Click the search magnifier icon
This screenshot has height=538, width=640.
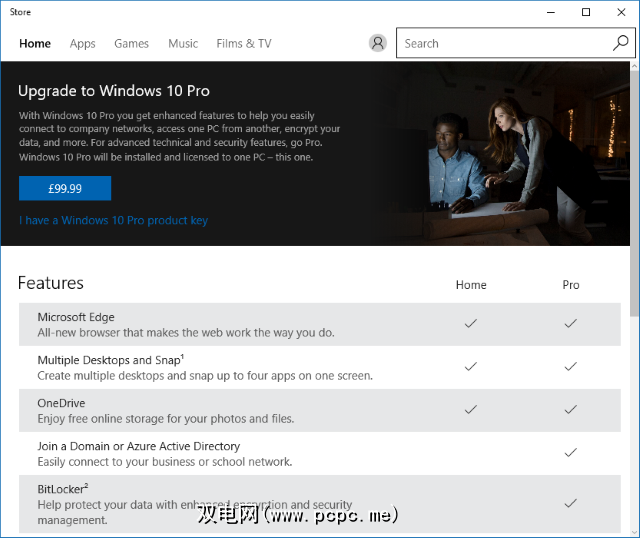pos(620,43)
